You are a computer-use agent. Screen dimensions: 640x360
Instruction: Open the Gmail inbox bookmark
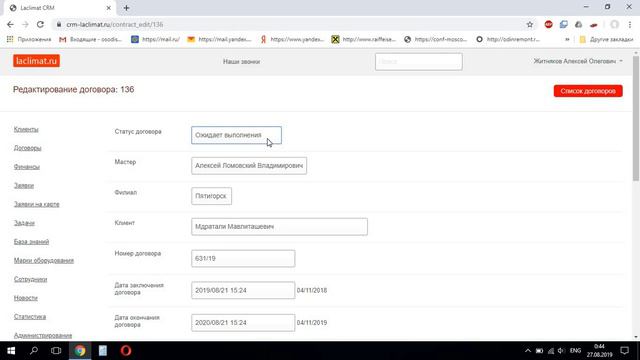(x=91, y=39)
